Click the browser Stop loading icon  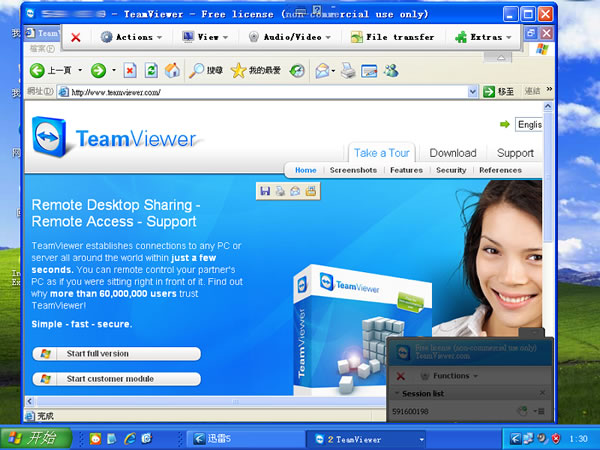(x=130, y=70)
